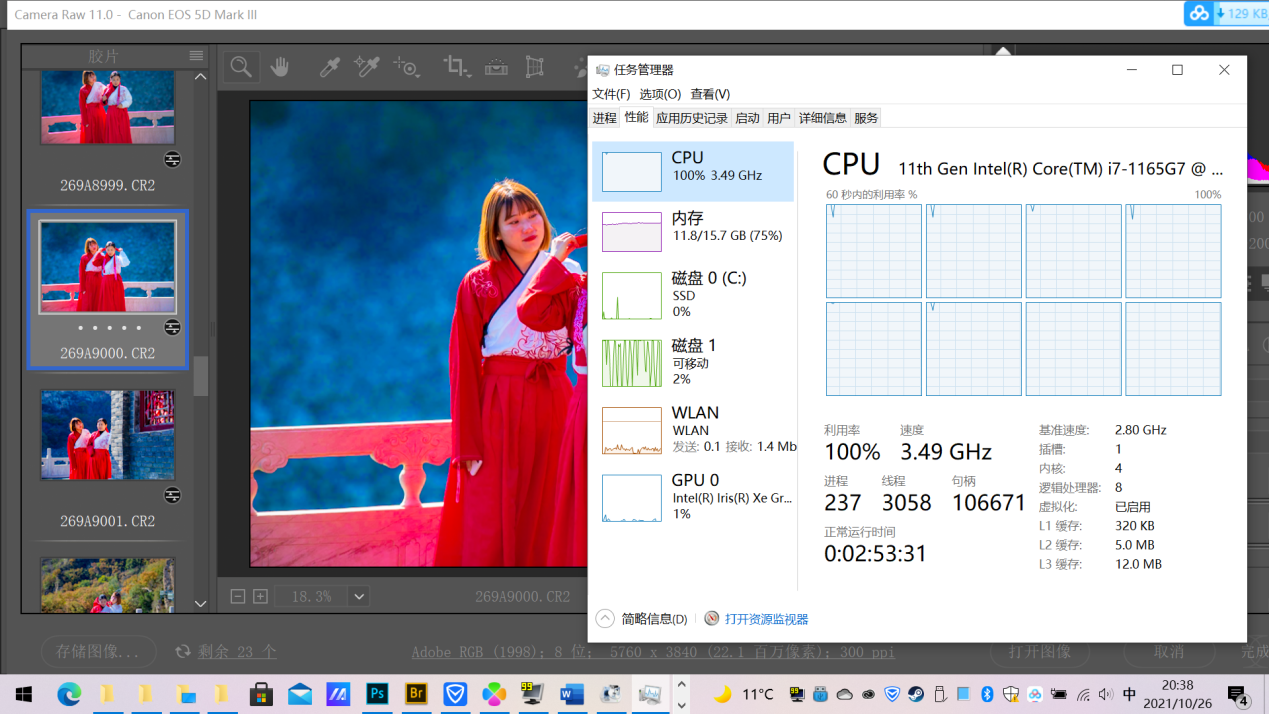Image resolution: width=1269 pixels, height=714 pixels.
Task: Select the Hand tool
Action: (280, 67)
